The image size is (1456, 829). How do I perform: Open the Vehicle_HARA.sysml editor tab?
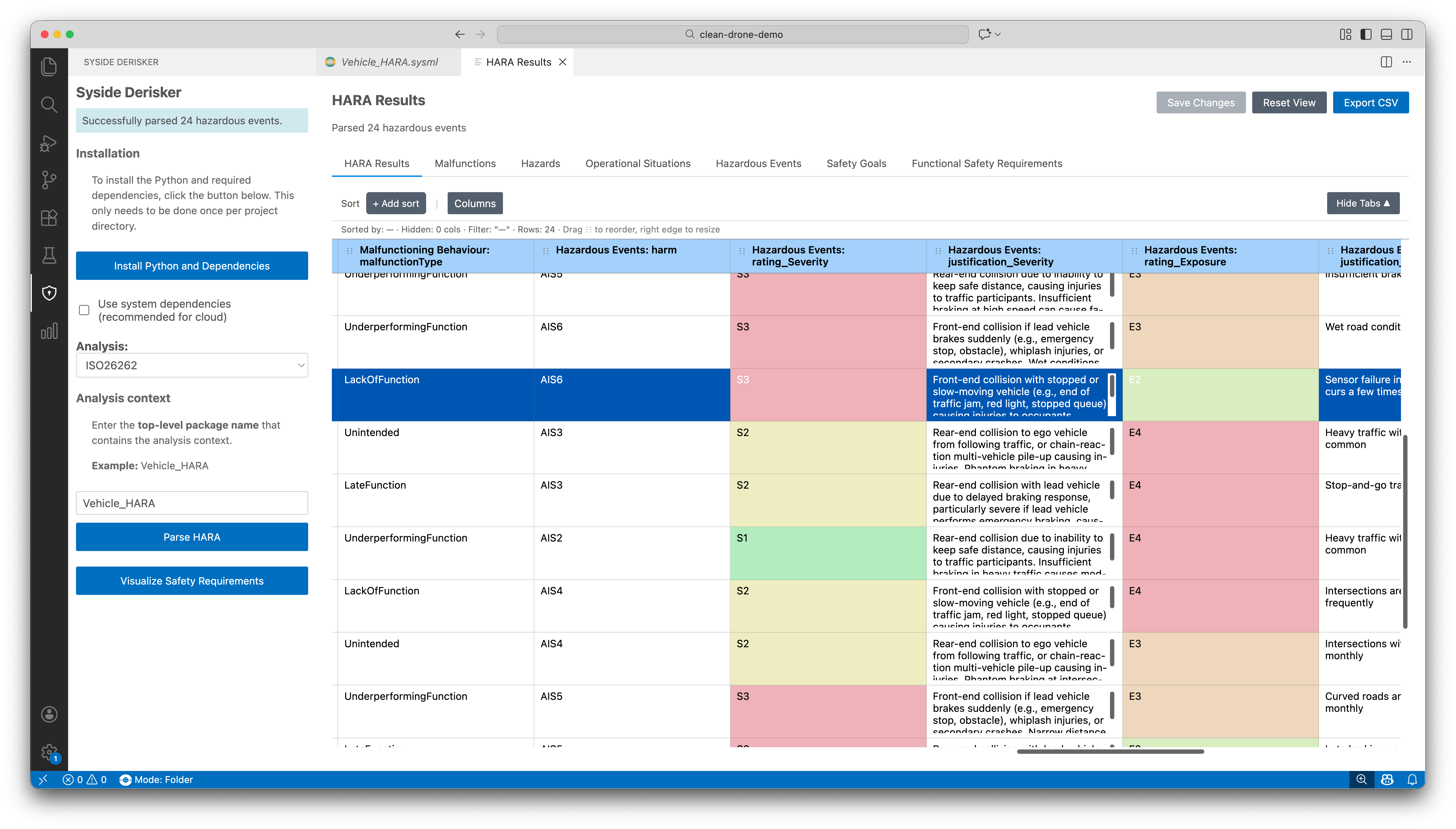389,62
